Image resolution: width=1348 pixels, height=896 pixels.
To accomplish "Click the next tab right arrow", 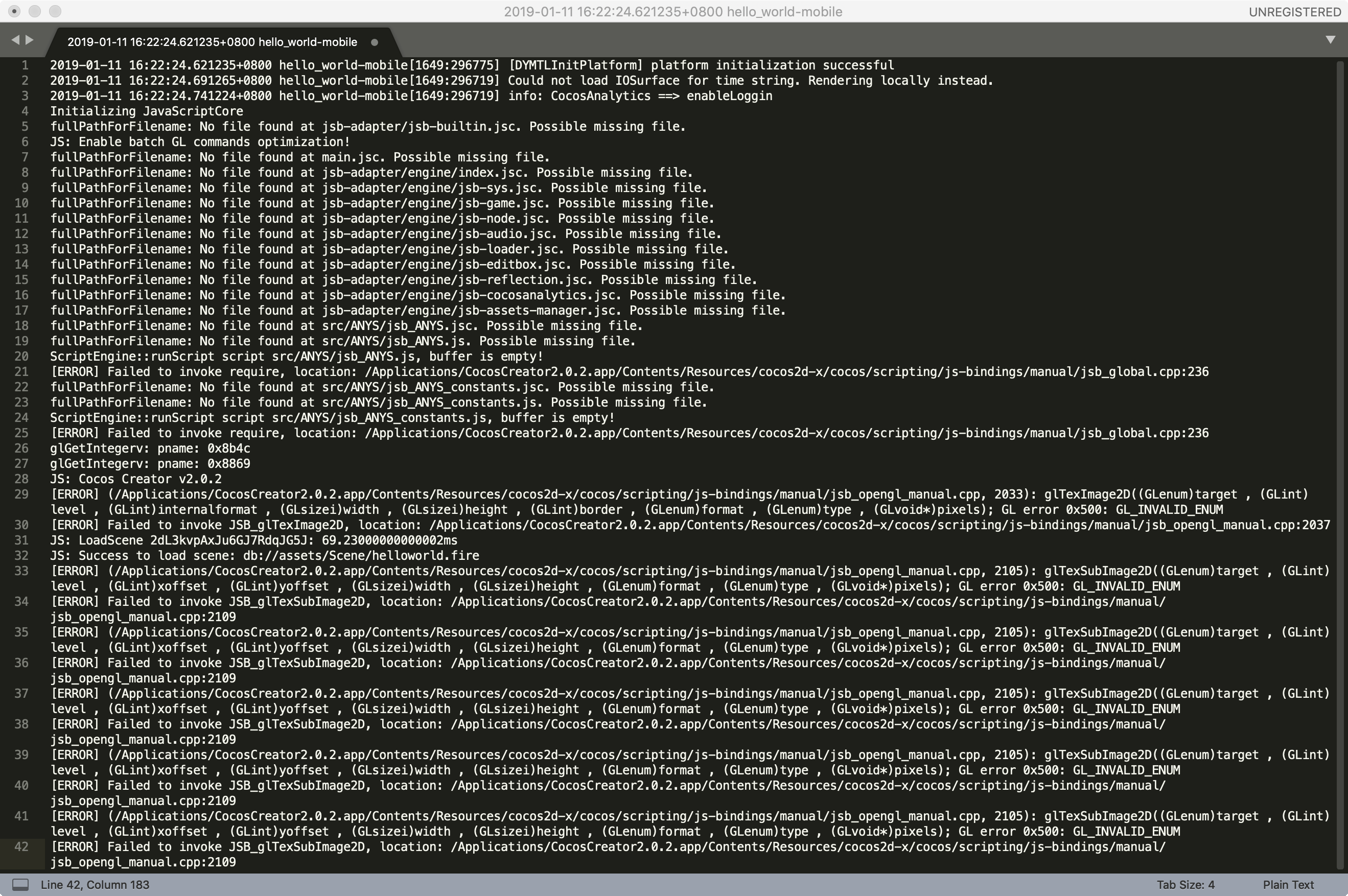I will [x=29, y=39].
